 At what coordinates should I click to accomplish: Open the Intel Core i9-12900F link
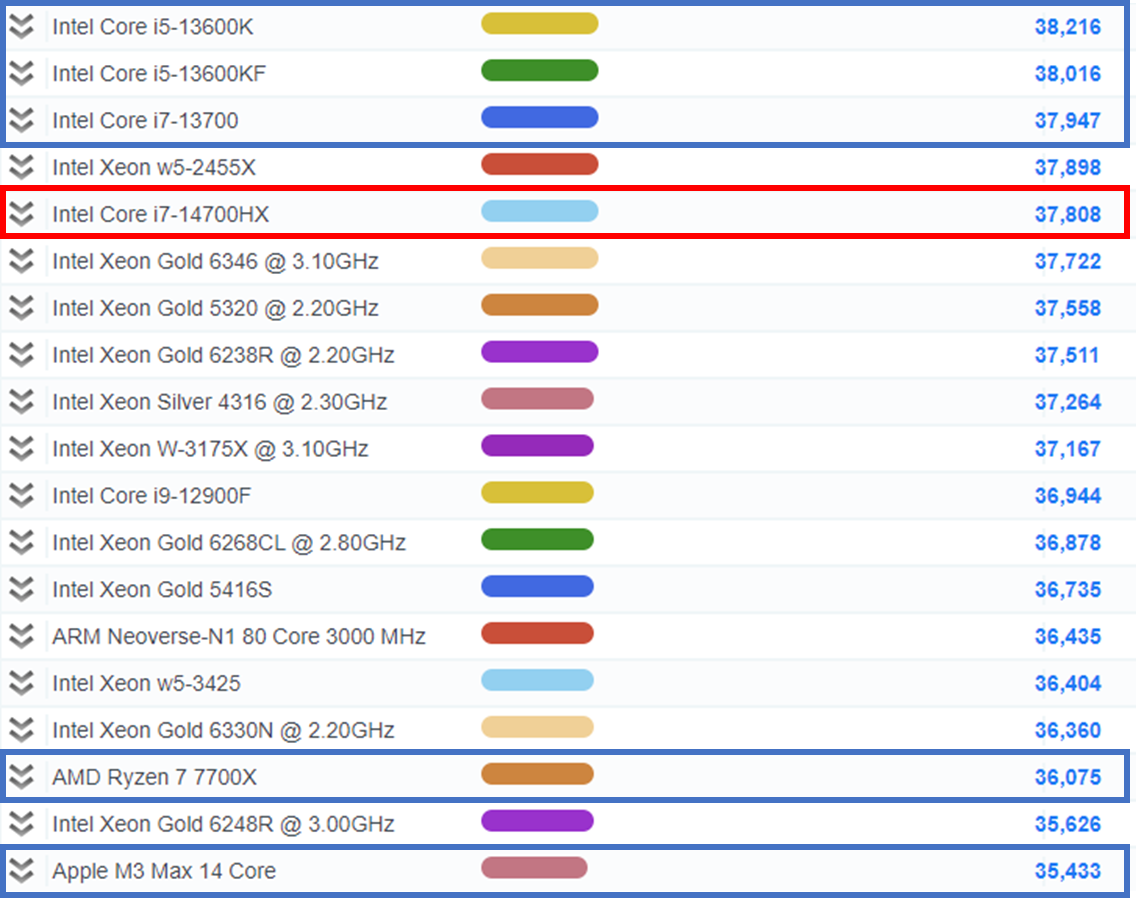point(151,496)
